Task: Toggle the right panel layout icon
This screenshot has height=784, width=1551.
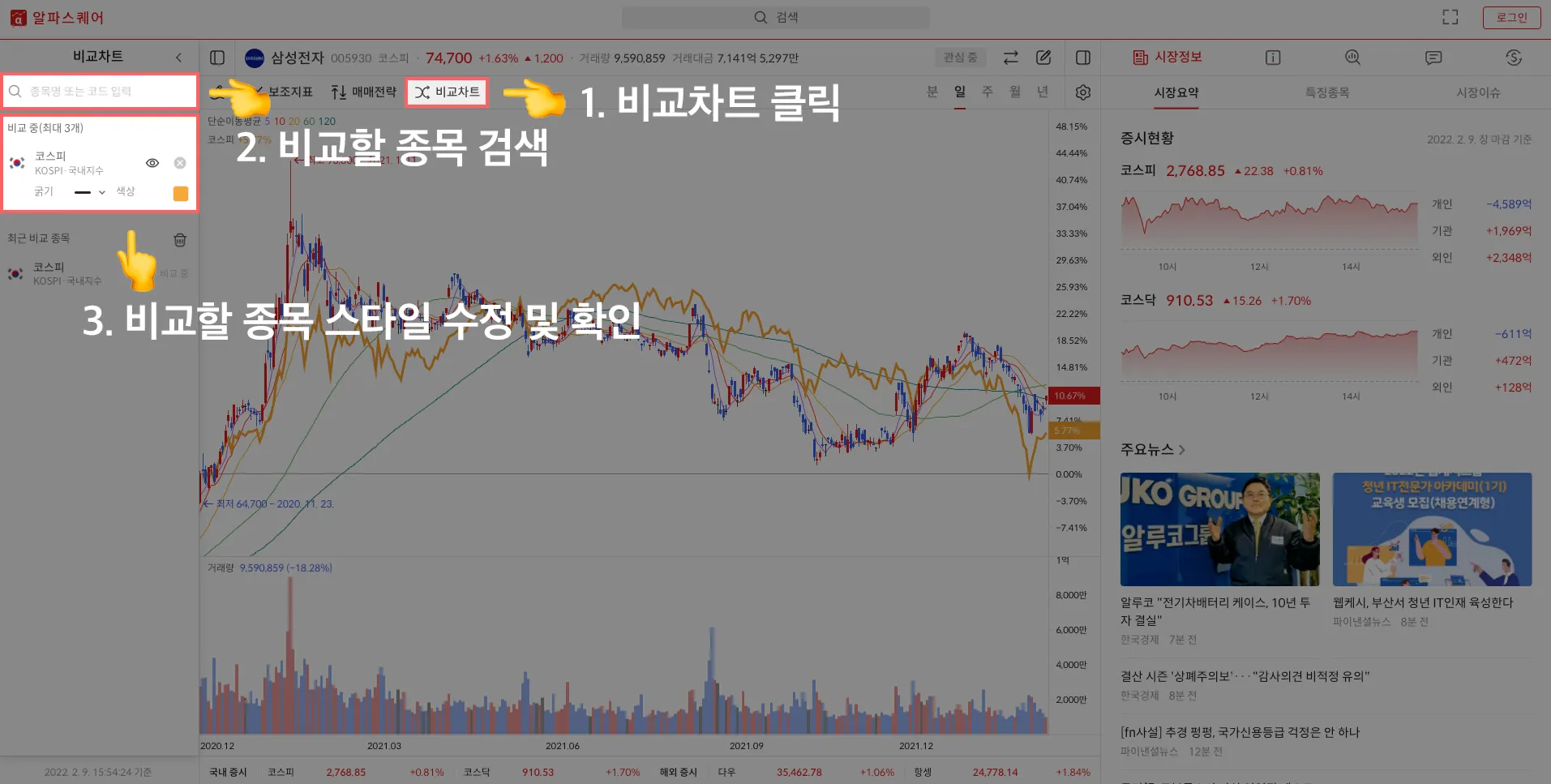Action: [x=1083, y=58]
